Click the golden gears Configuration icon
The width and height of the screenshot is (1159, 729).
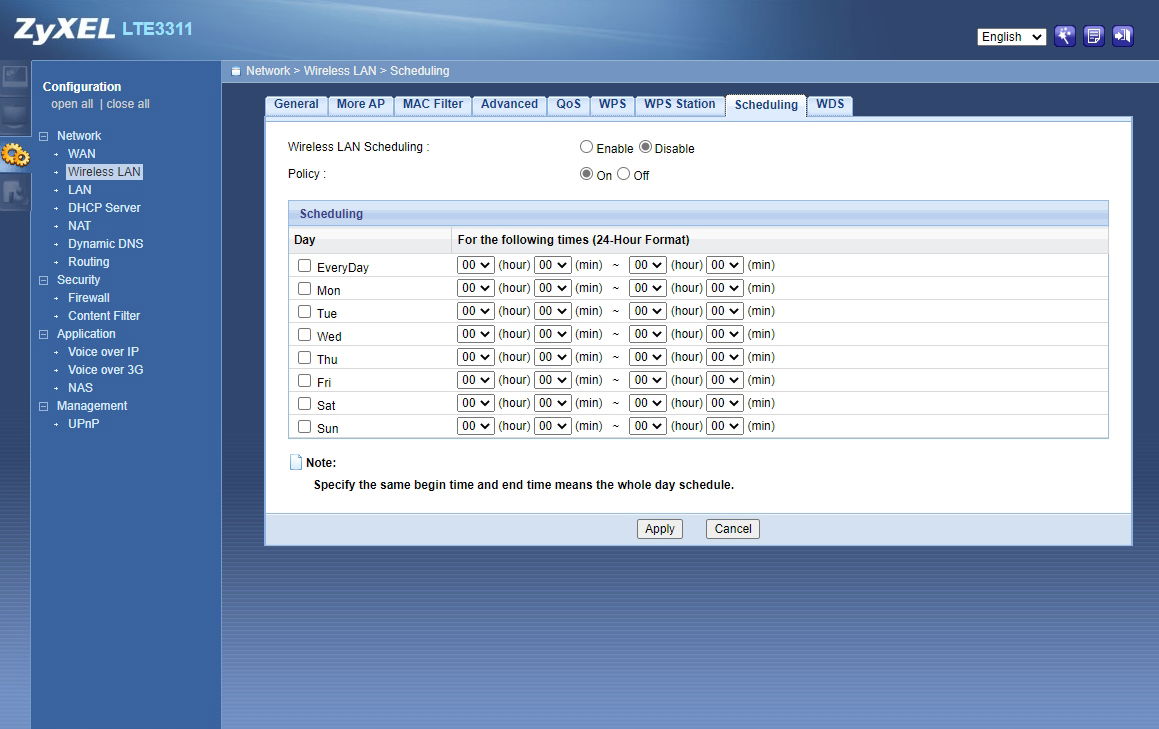click(x=15, y=154)
